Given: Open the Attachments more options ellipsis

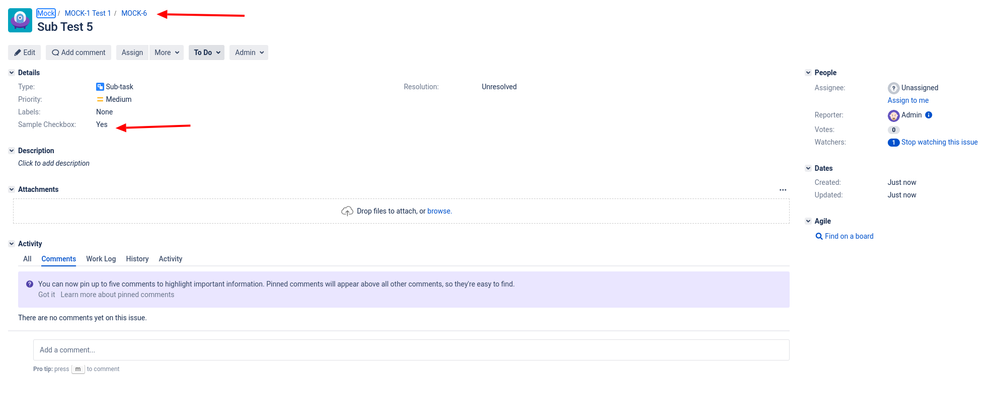Looking at the screenshot, I should (783, 190).
